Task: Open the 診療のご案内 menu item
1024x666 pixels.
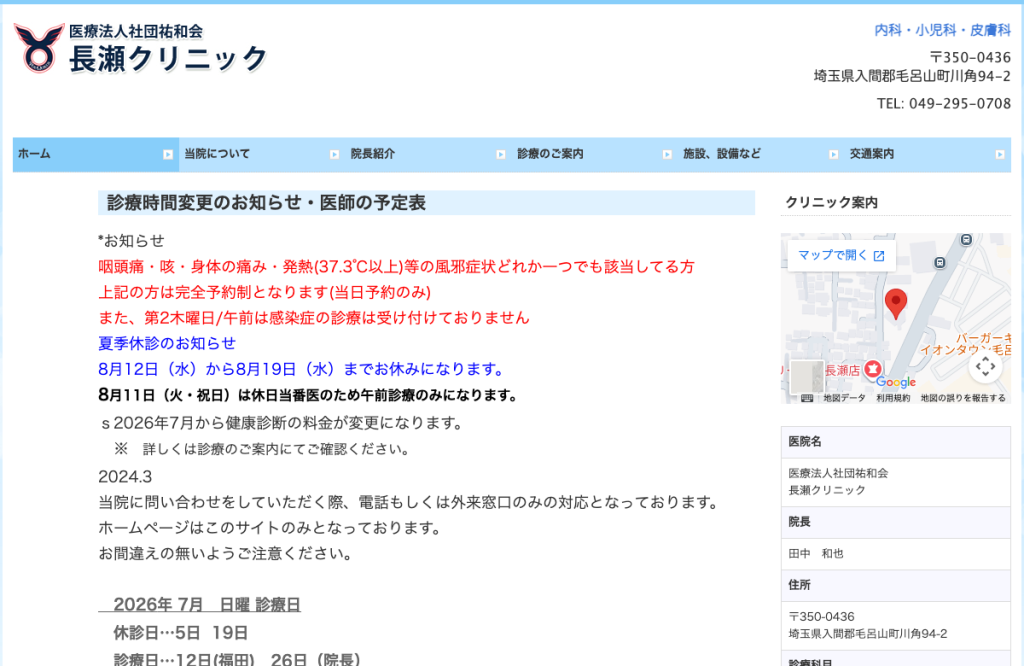Action: 595,155
